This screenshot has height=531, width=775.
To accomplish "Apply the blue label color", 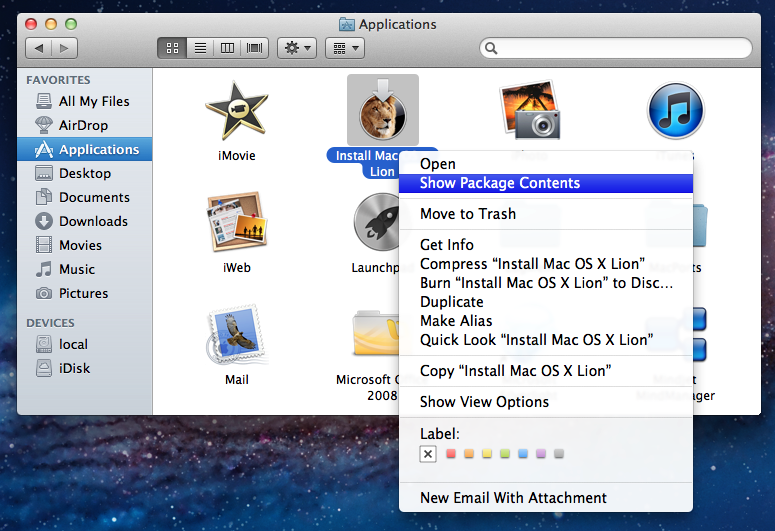I will [x=523, y=453].
